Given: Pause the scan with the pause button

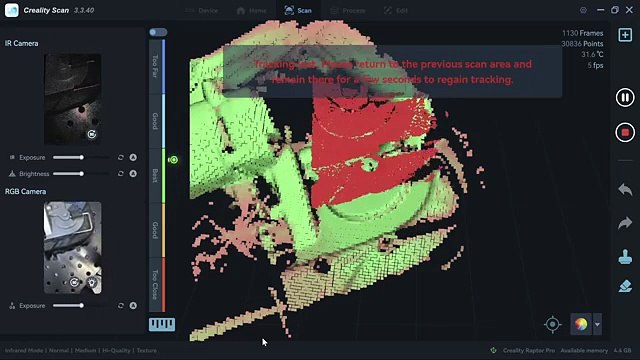Looking at the screenshot, I should point(625,98).
